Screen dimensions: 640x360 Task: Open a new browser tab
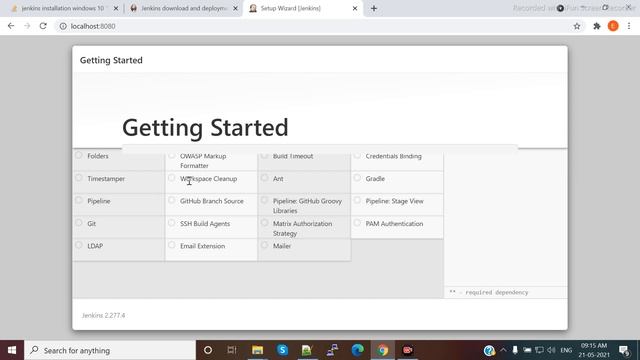point(374,8)
